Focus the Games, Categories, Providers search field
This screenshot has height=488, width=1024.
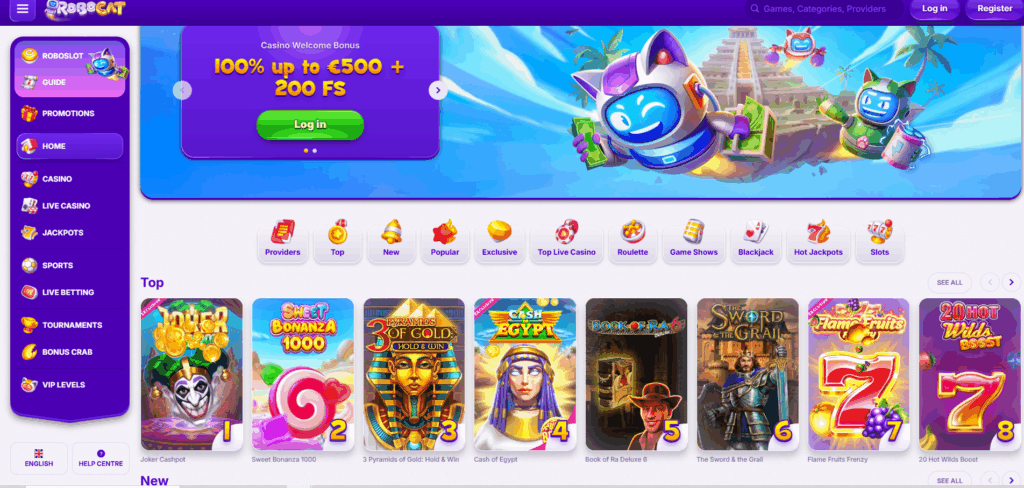(x=824, y=9)
